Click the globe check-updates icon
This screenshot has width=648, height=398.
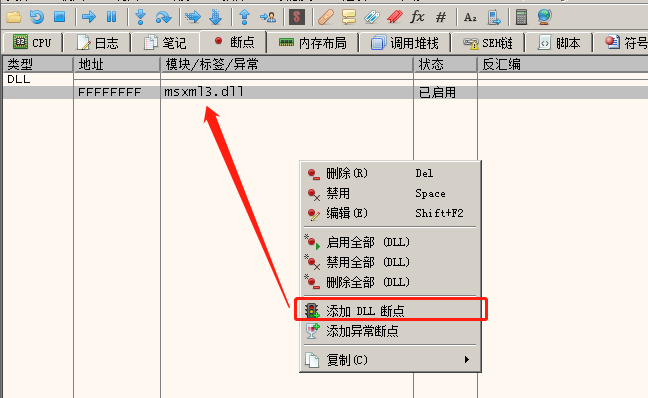point(545,17)
